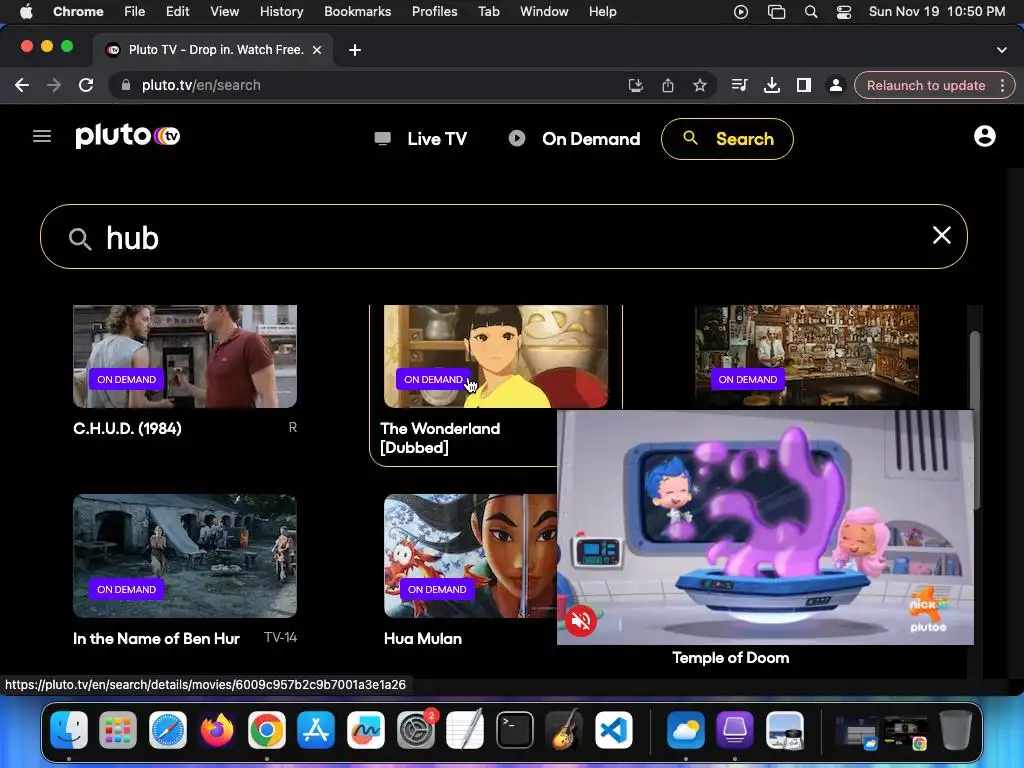Click the share icon in address bar
Image resolution: width=1024 pixels, height=768 pixels.
pyautogui.click(x=667, y=85)
